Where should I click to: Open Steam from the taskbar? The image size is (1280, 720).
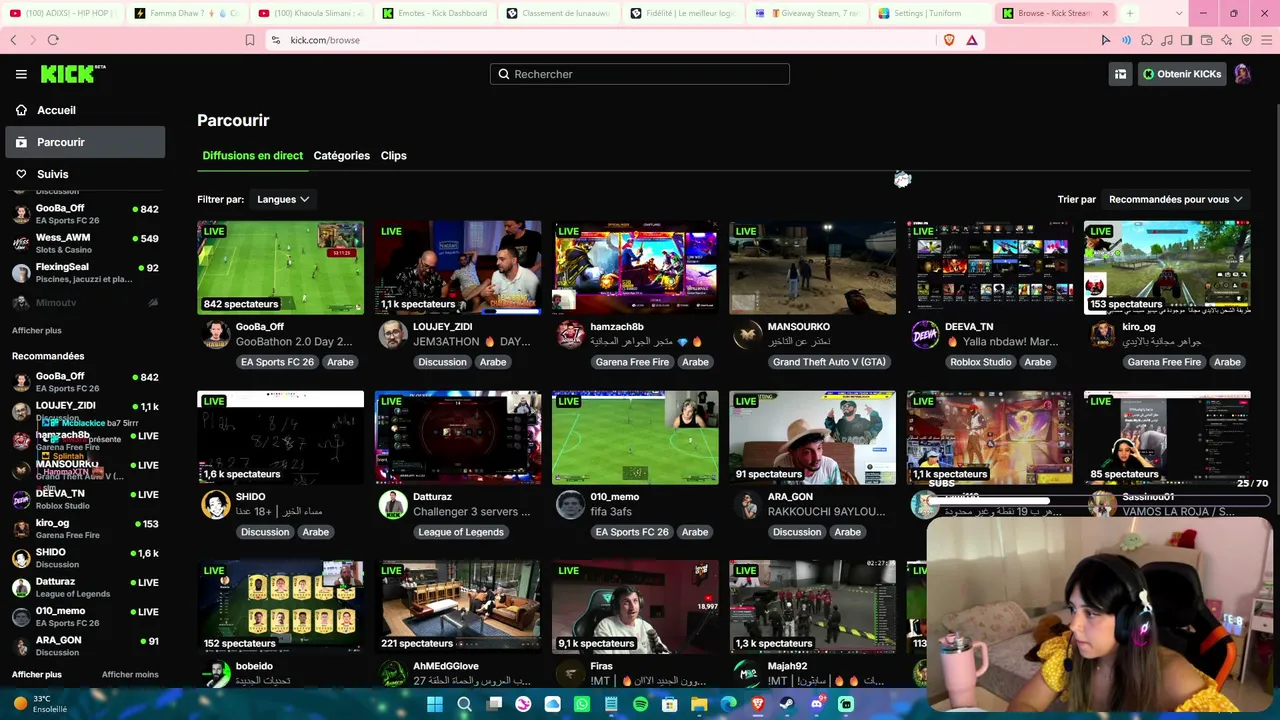pos(787,704)
